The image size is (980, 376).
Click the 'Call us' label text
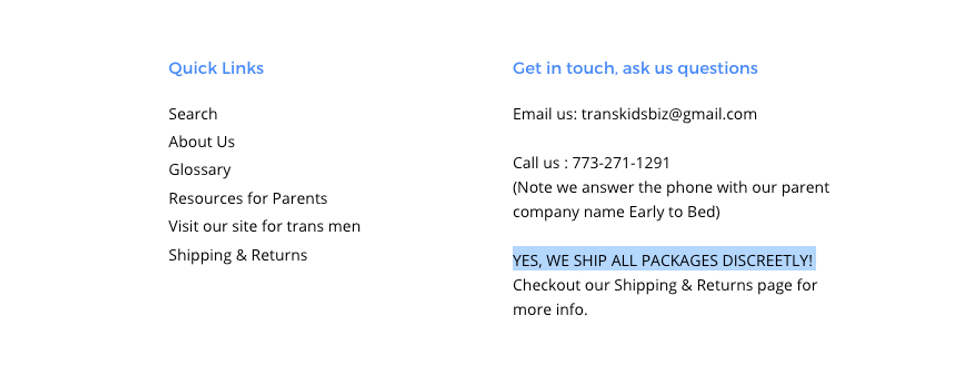[x=536, y=163]
